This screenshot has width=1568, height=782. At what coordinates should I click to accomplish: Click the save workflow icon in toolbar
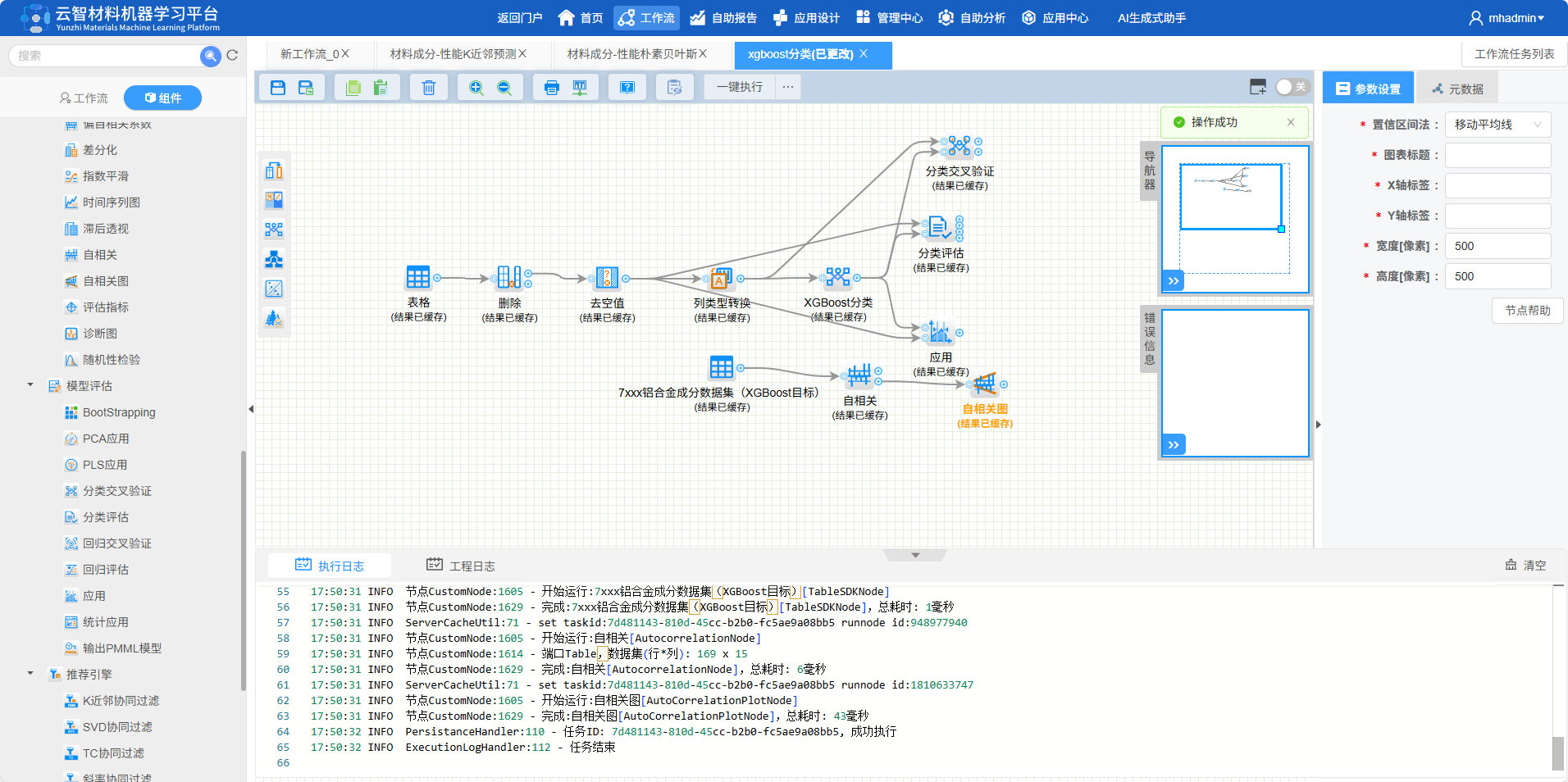(278, 88)
